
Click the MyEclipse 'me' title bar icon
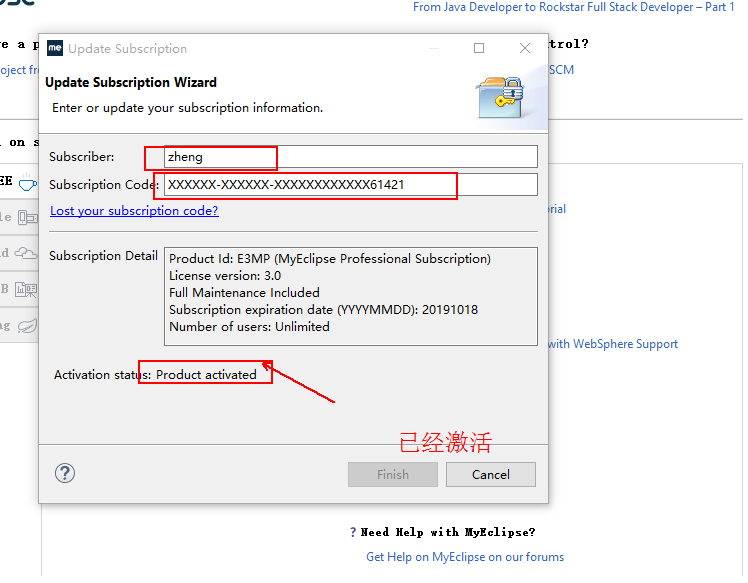tap(55, 48)
